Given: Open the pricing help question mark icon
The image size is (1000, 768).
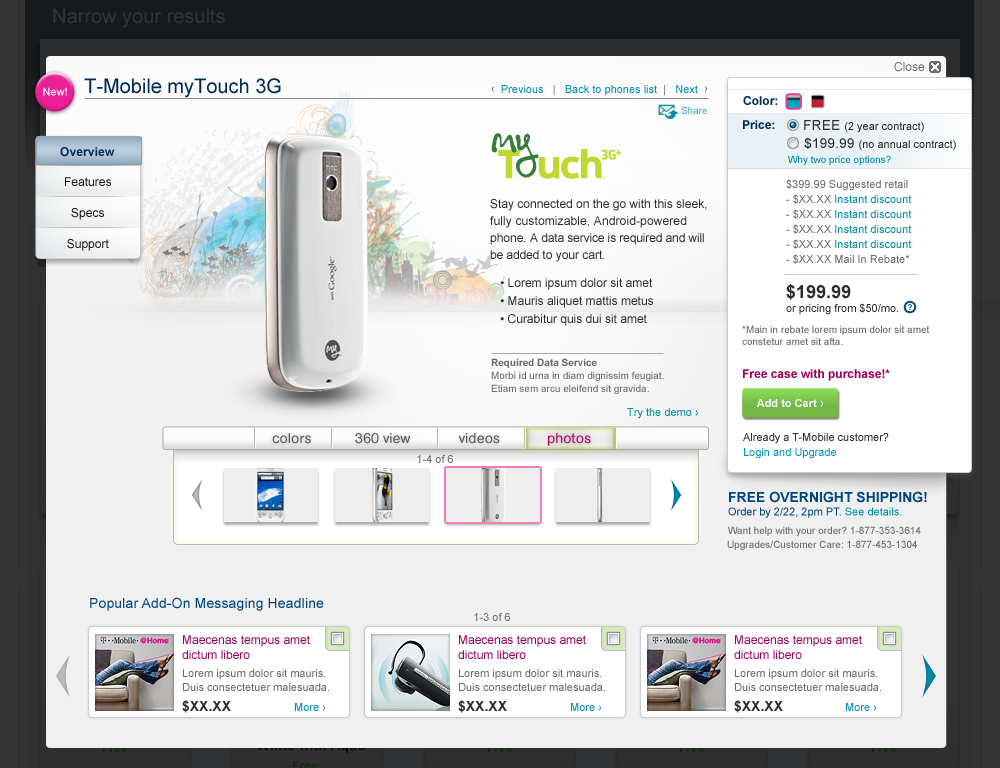Looking at the screenshot, I should point(910,307).
